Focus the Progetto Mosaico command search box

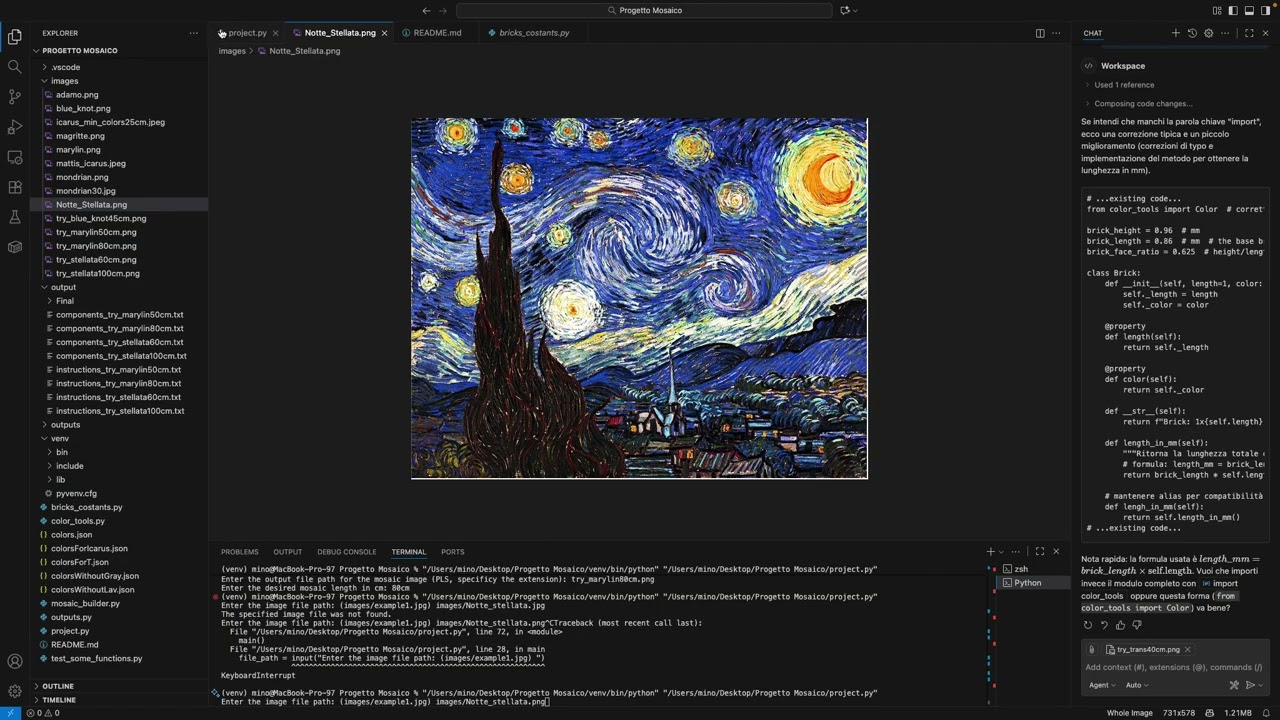644,10
